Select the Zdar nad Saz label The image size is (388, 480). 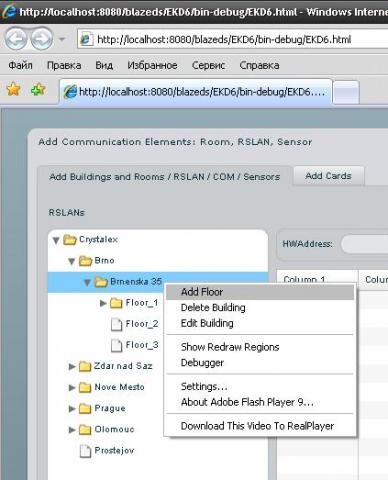tap(123, 366)
